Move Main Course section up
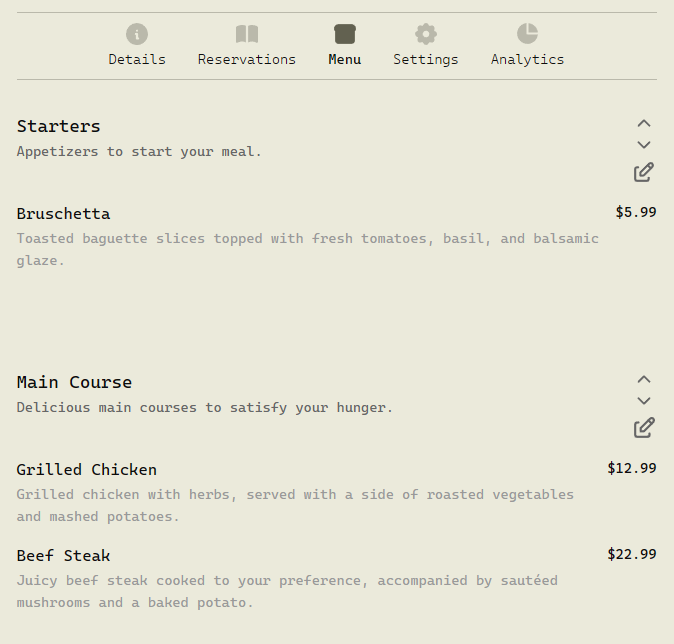Viewport: 674px width, 644px height. (x=644, y=380)
